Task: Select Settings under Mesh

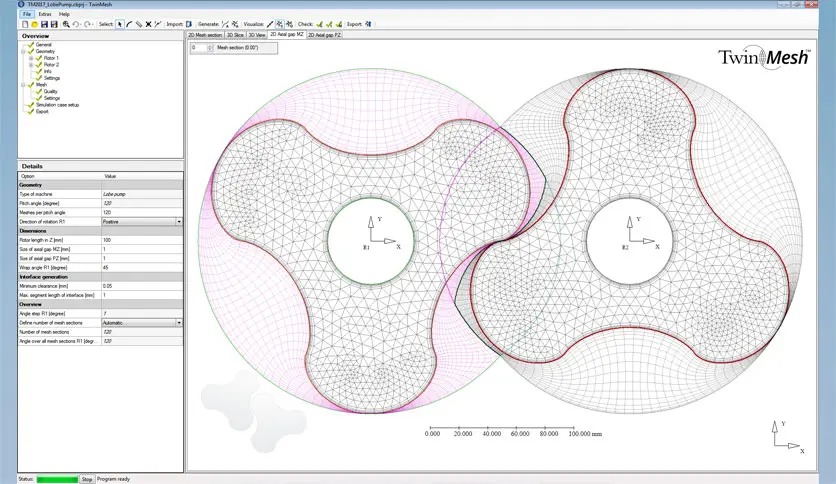Action: pyautogui.click(x=52, y=99)
